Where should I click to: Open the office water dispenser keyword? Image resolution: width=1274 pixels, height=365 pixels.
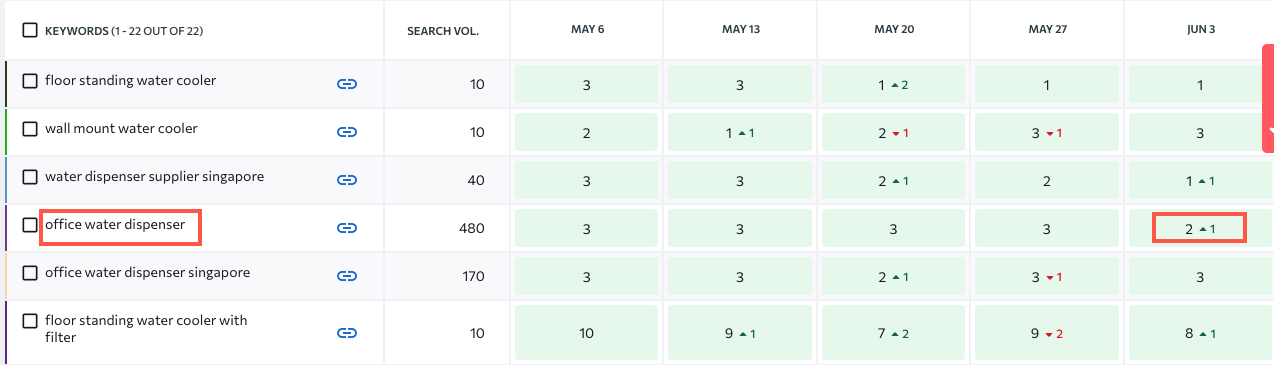pos(115,225)
